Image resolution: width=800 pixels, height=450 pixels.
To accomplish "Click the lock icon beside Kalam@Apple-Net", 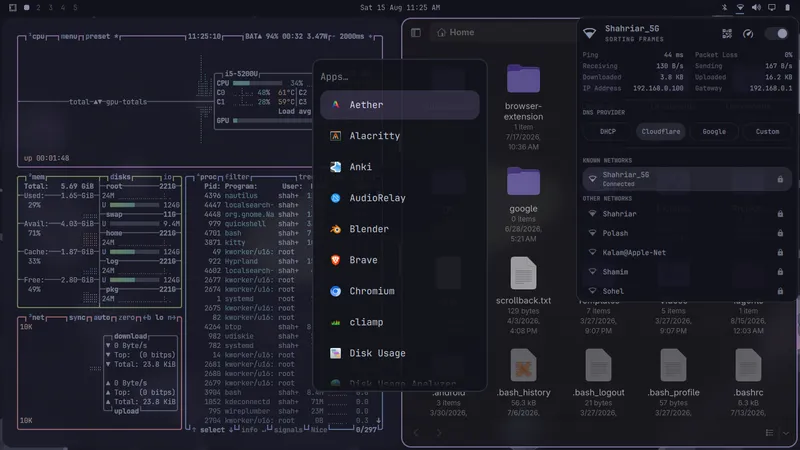I will (x=780, y=253).
